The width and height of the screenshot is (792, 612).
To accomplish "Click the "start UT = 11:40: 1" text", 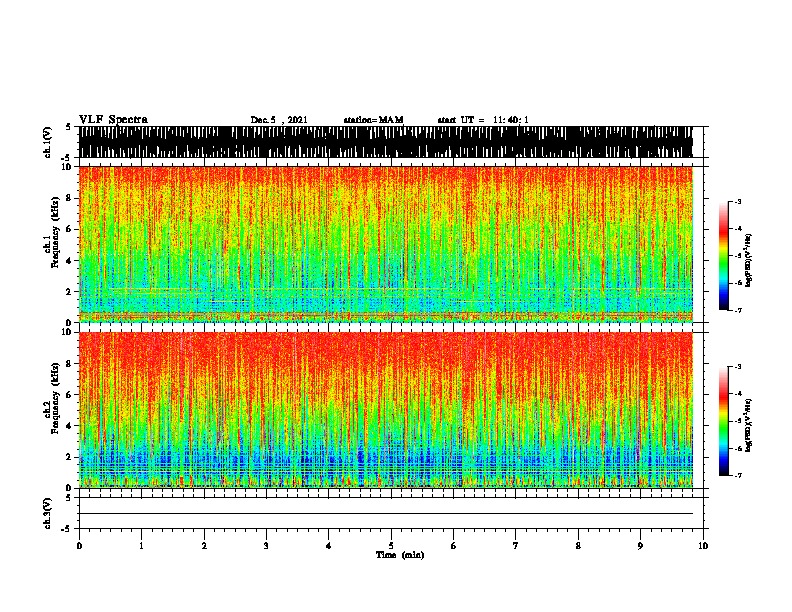I will (x=483, y=120).
